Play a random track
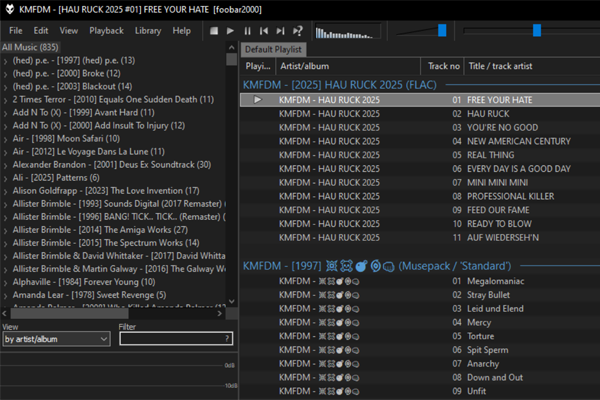Image resolution: width=600 pixels, height=400 pixels. (298, 31)
